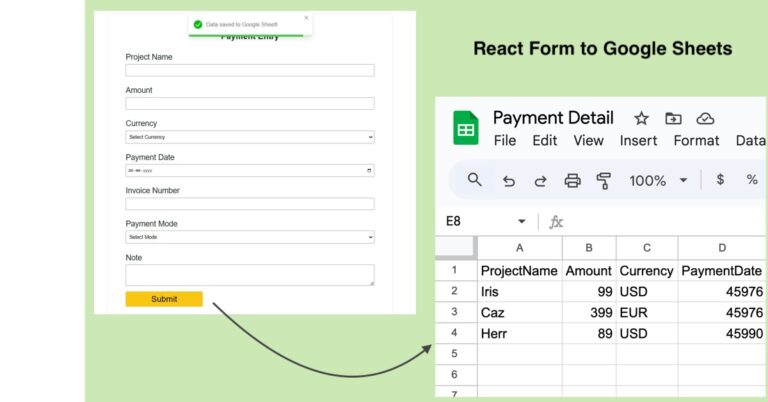
Task: Check the cloud save status icon
Action: click(x=705, y=118)
